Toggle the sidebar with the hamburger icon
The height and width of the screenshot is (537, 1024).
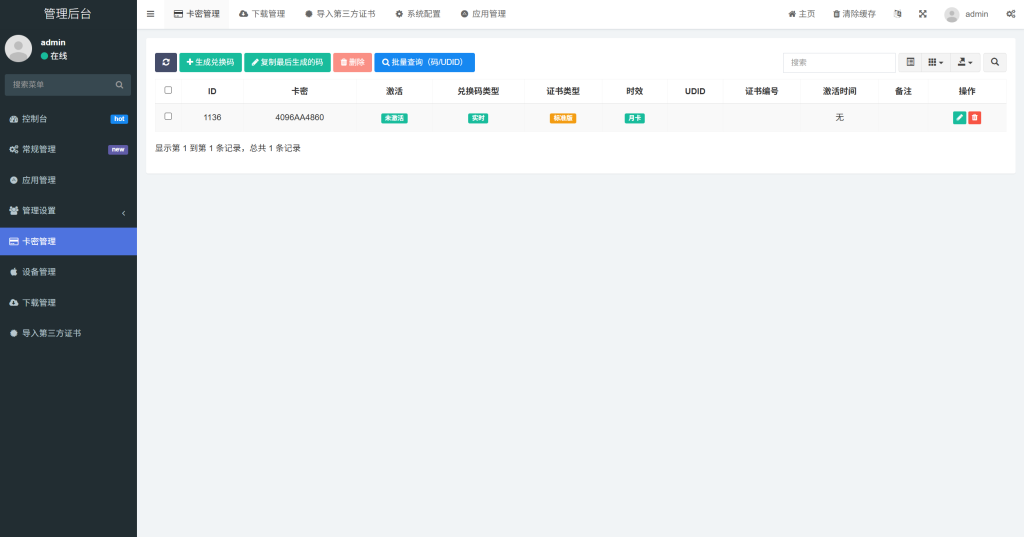coord(150,14)
